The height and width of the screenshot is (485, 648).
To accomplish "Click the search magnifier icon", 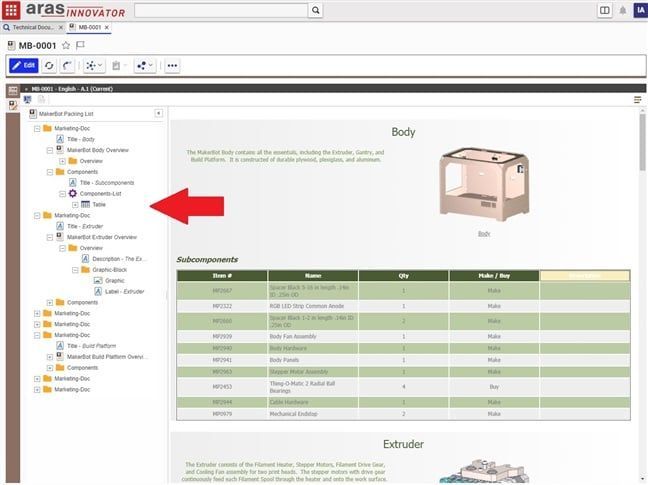I will [x=315, y=10].
